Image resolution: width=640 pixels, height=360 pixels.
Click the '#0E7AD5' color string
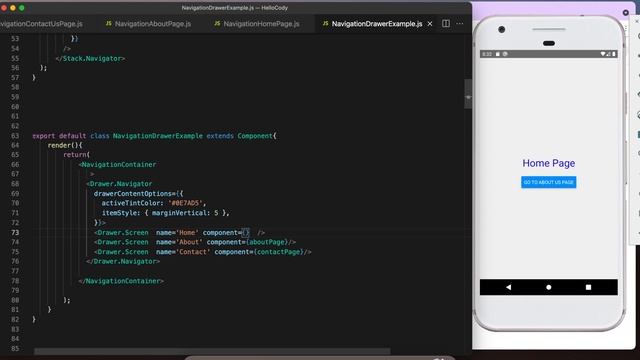185,203
